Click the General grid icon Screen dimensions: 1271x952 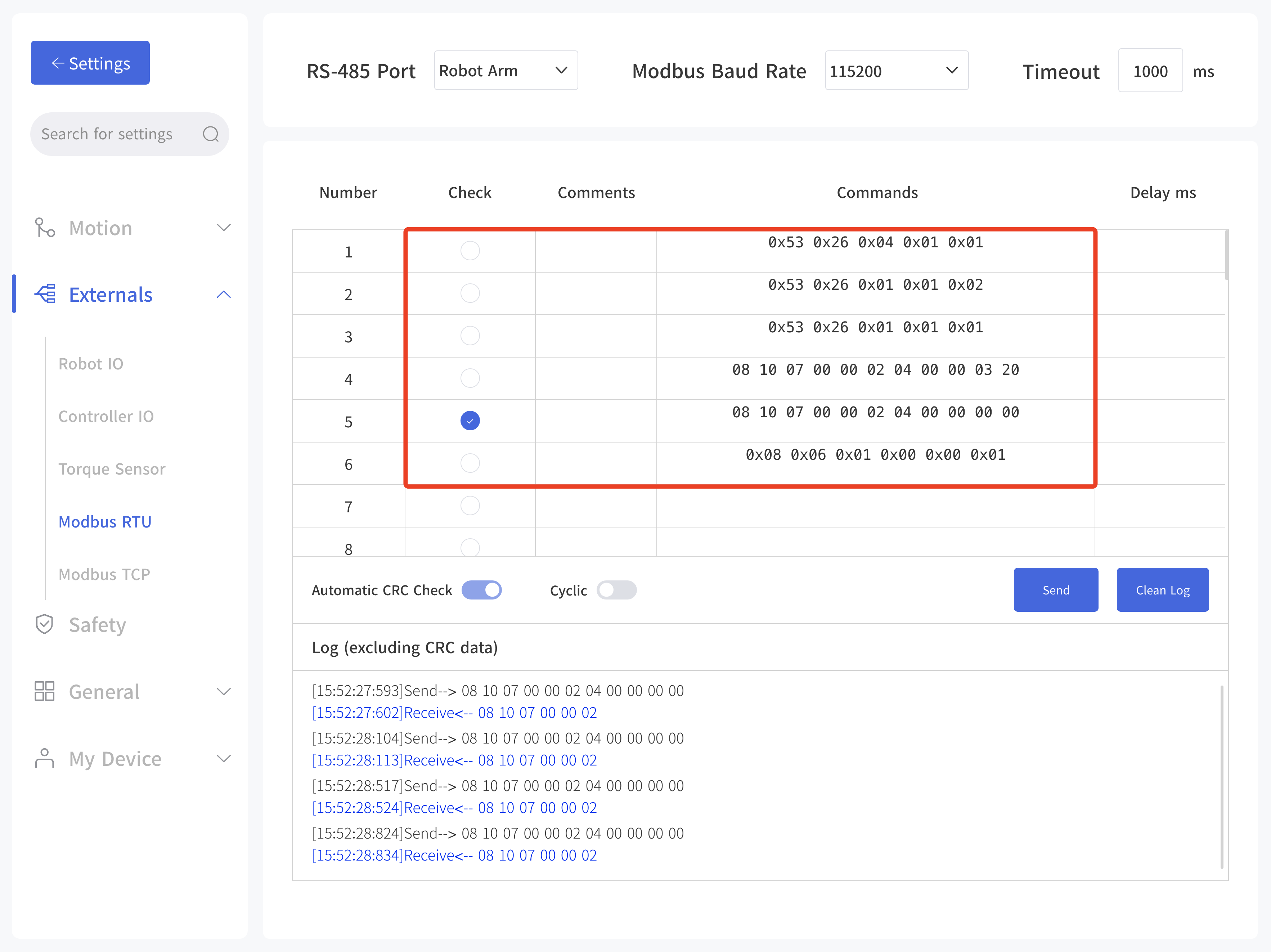[x=44, y=691]
